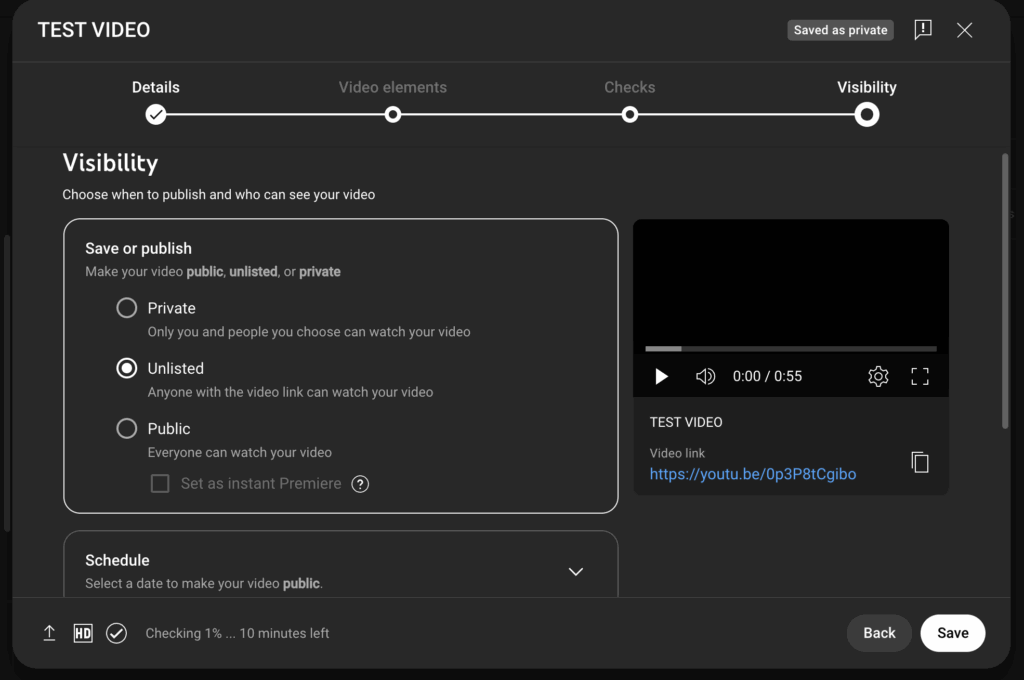Play the video preview
Image resolution: width=1024 pixels, height=680 pixels.
click(661, 376)
